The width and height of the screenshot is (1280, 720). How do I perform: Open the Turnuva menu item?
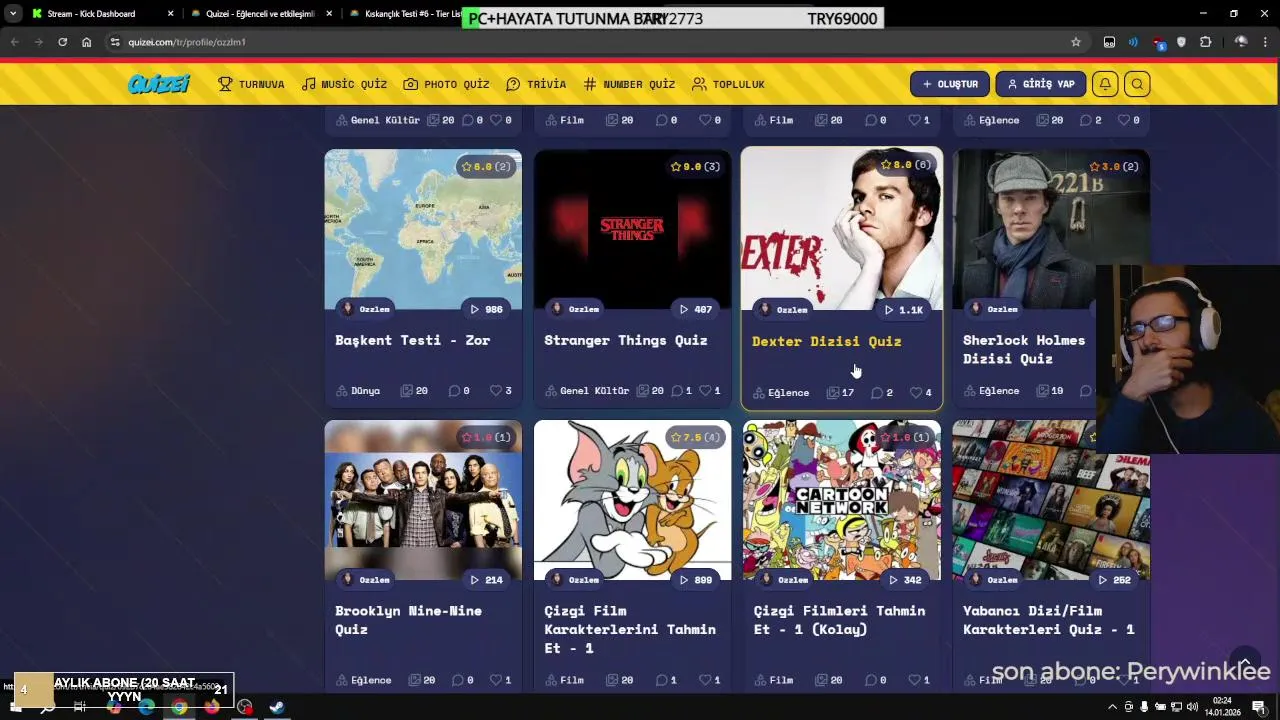coord(251,84)
